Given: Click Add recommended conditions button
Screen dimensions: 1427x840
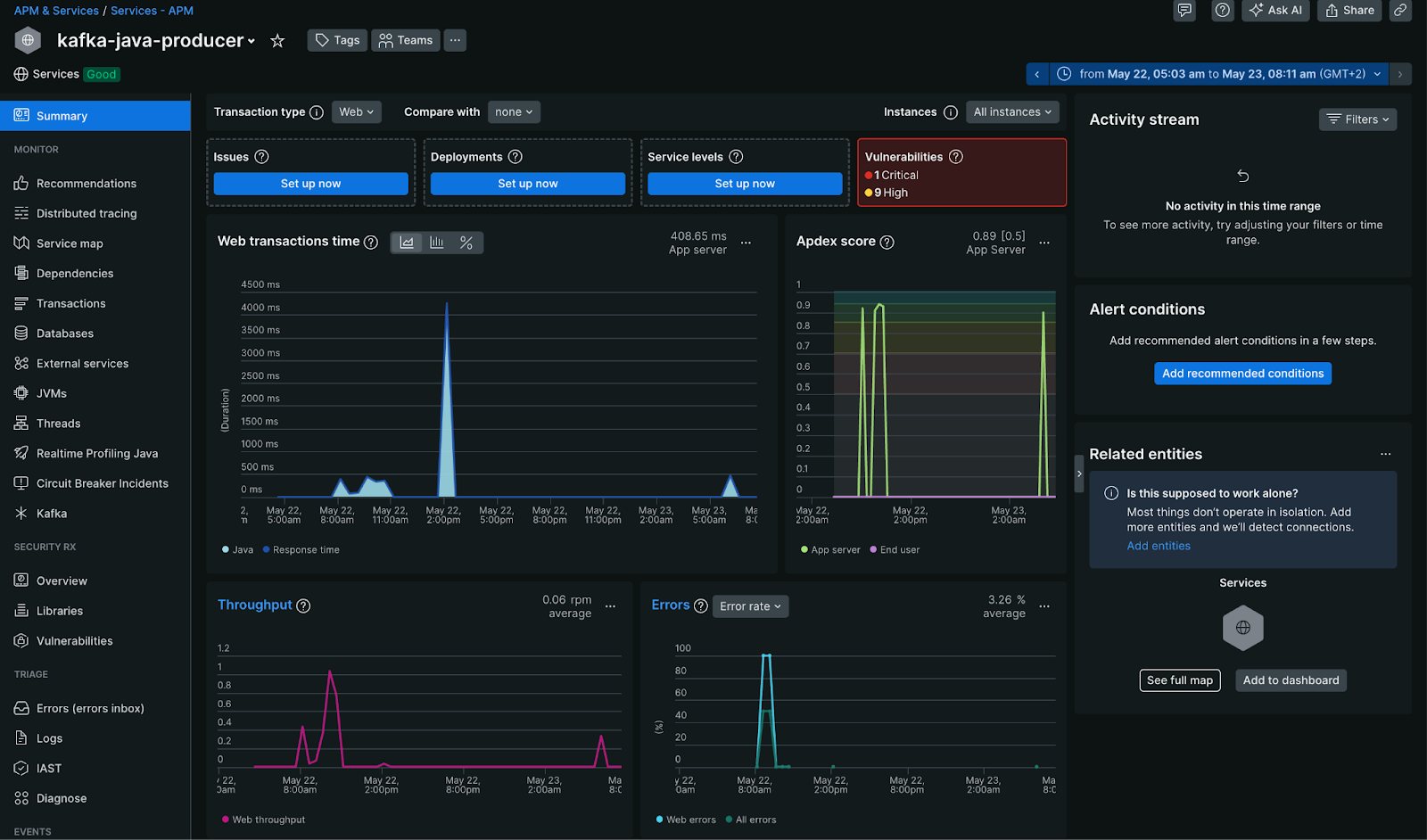Looking at the screenshot, I should click(x=1242, y=374).
